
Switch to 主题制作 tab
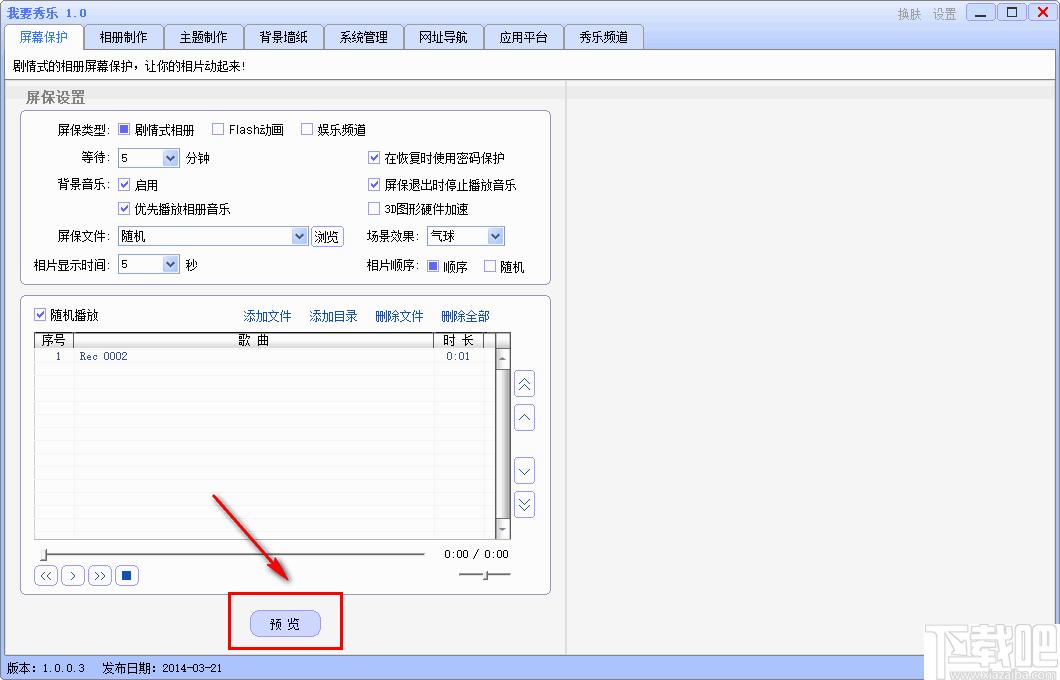click(203, 37)
